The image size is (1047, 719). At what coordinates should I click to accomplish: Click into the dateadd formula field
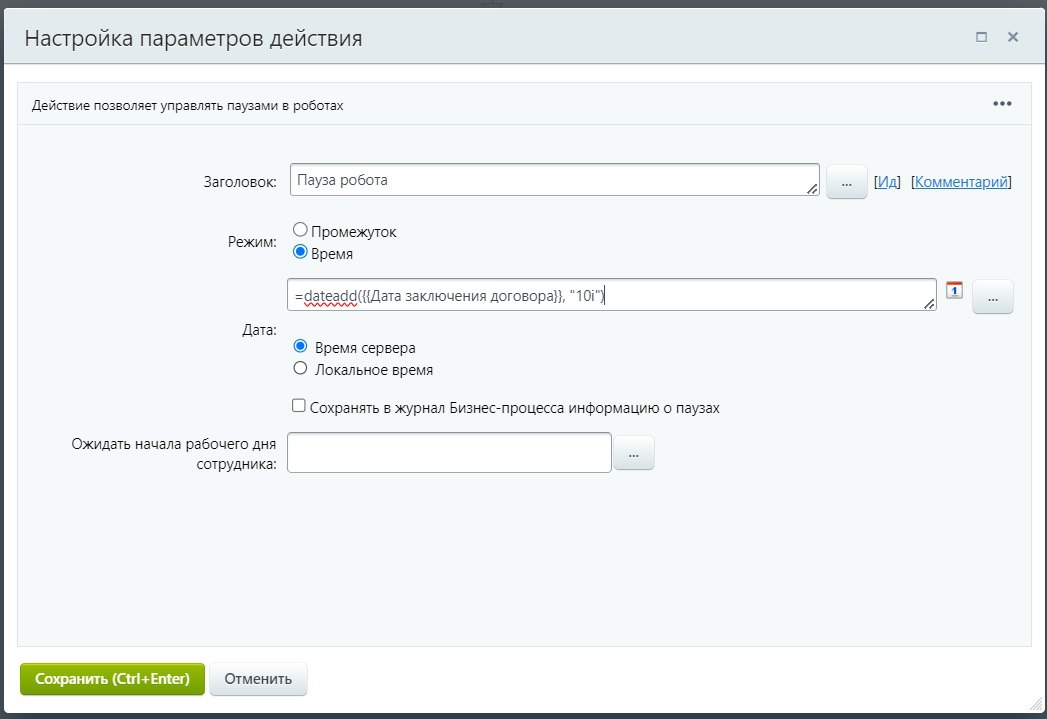click(610, 295)
